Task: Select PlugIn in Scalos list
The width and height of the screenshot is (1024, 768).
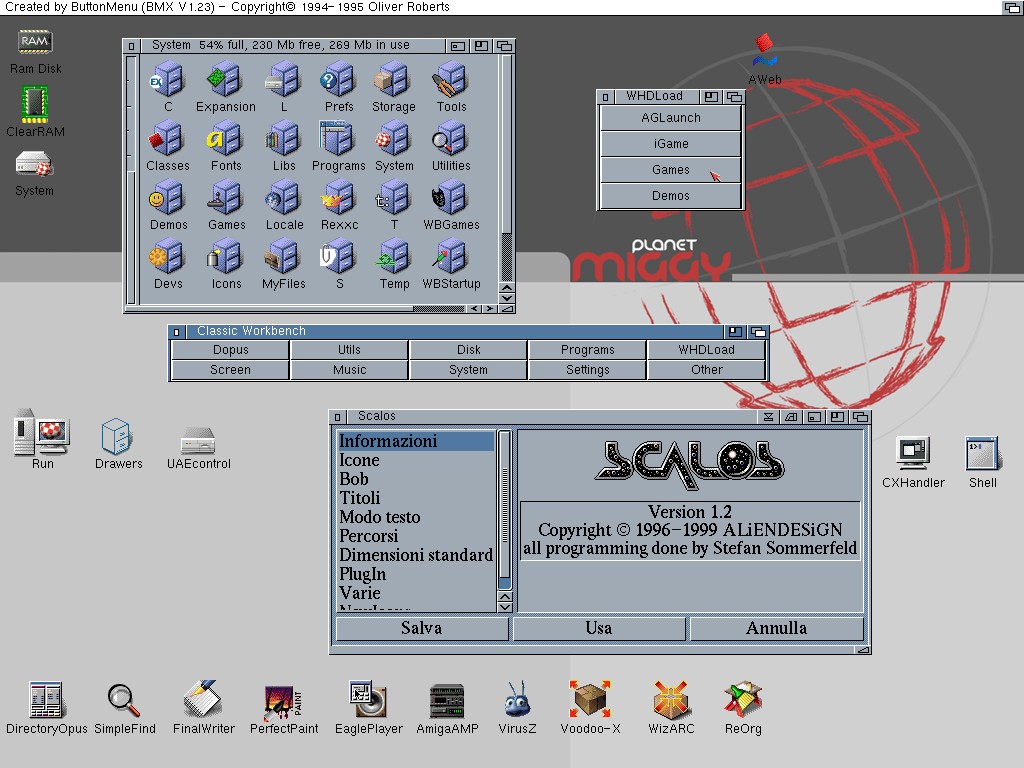Action: point(416,574)
